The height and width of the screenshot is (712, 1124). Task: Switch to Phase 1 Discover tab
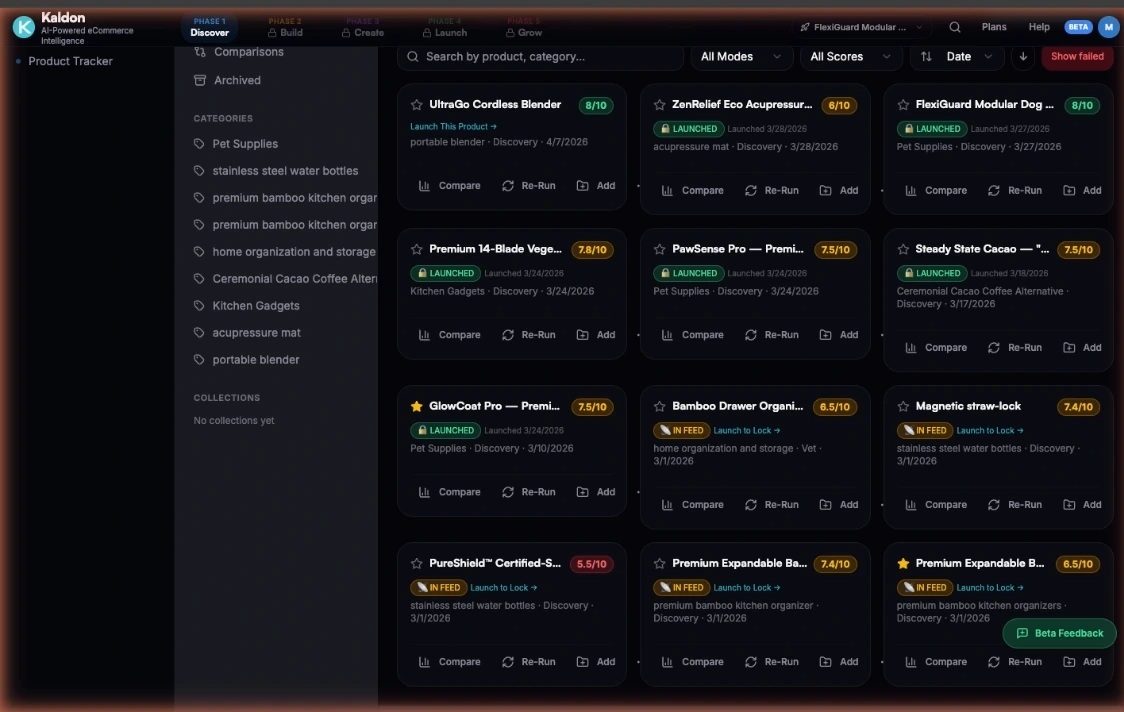tap(209, 27)
